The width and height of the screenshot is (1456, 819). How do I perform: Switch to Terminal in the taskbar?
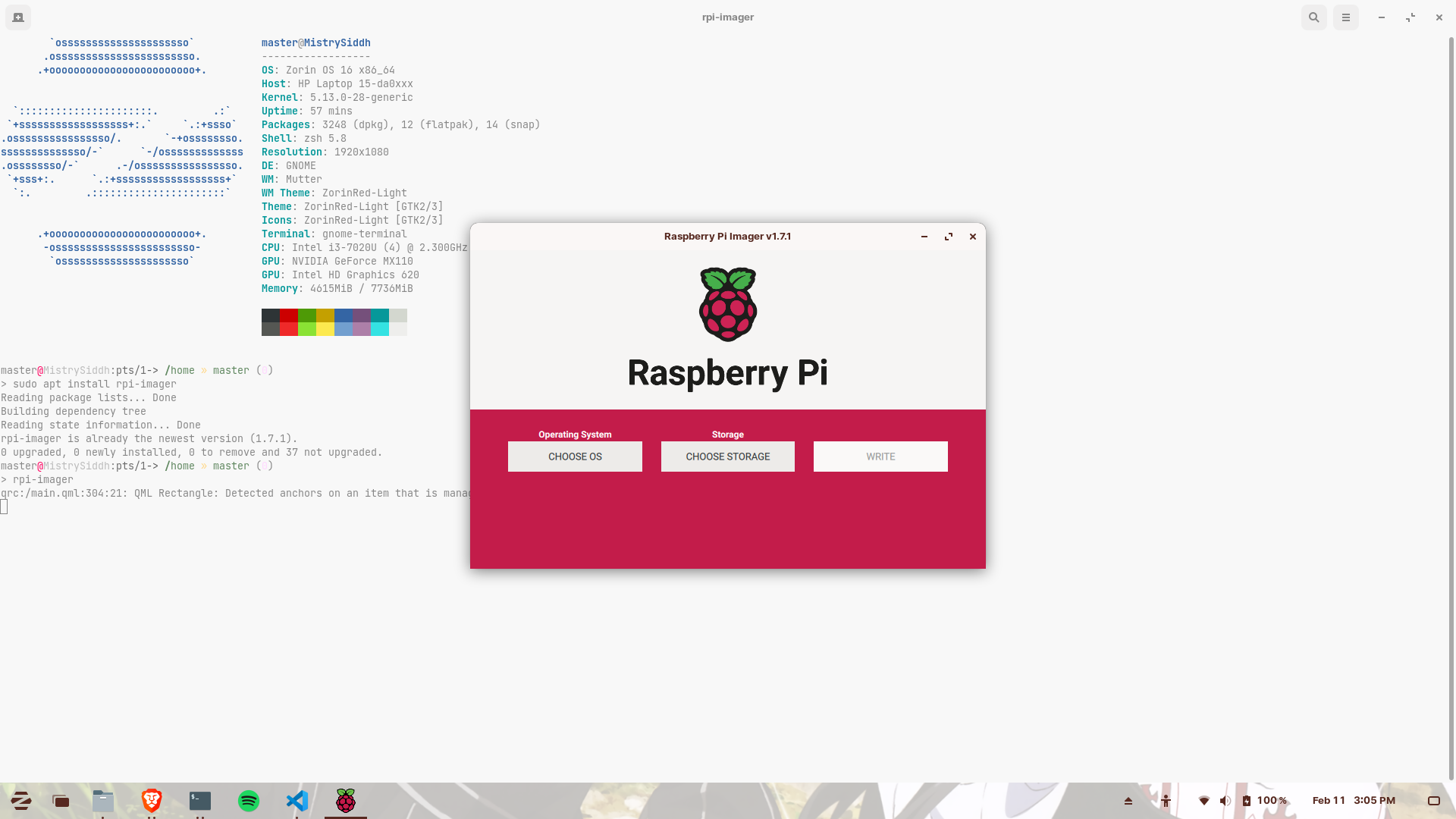pyautogui.click(x=200, y=801)
